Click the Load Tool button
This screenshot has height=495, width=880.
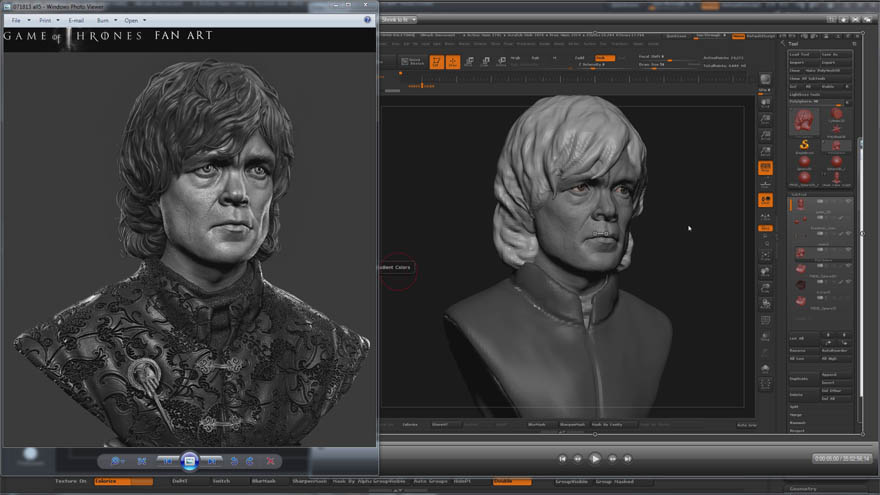(x=804, y=54)
